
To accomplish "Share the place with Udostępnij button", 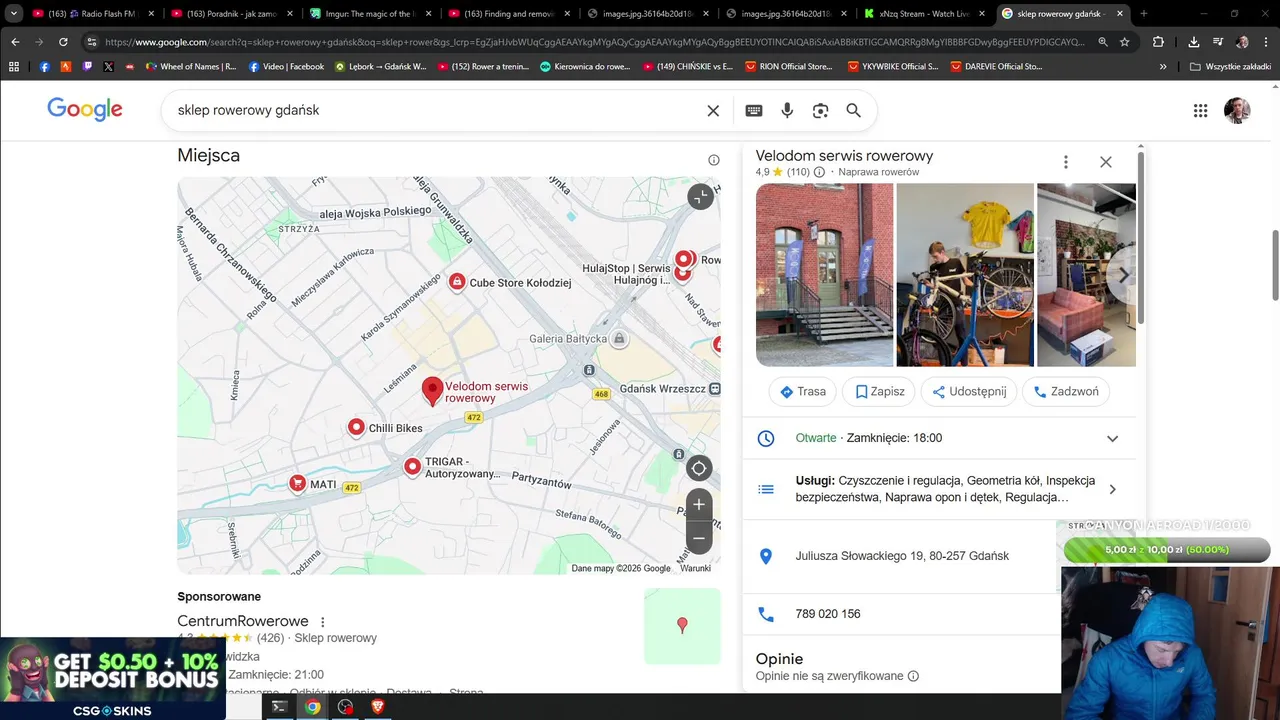I will pyautogui.click(x=968, y=392).
